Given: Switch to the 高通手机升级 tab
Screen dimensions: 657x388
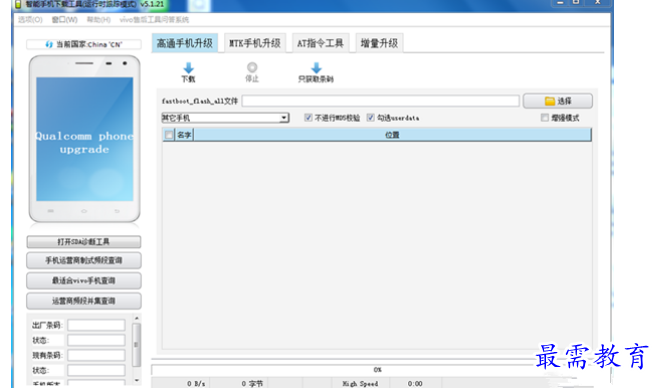Looking at the screenshot, I should (x=185, y=43).
